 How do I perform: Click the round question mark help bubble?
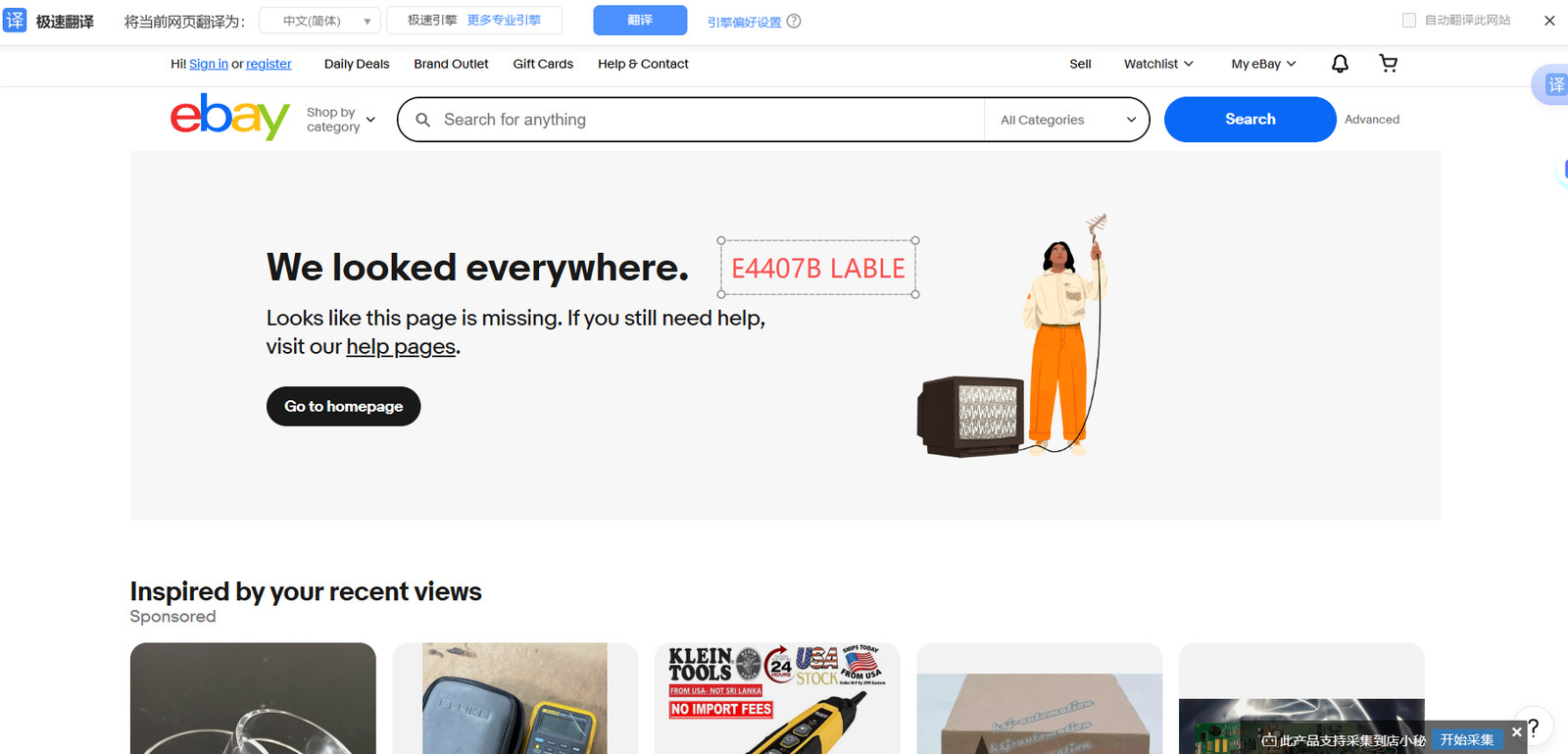coord(1533,728)
